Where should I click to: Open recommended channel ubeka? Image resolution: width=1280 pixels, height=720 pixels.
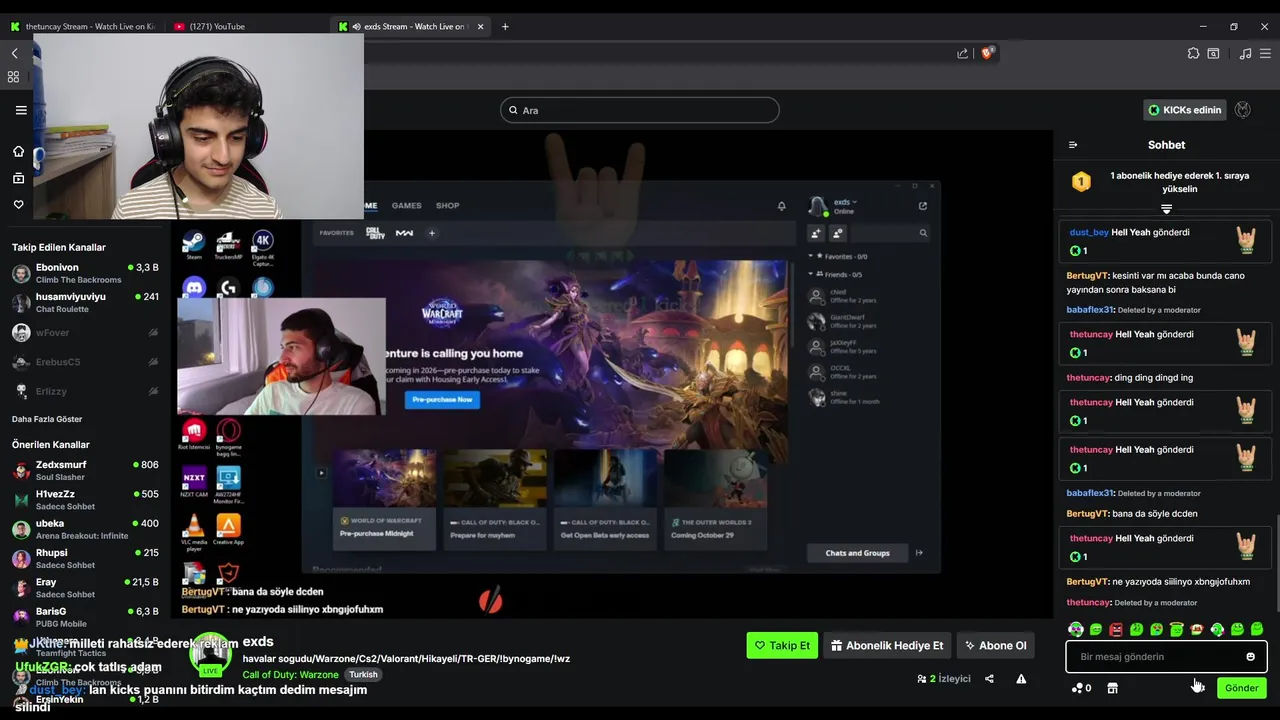tap(85, 530)
